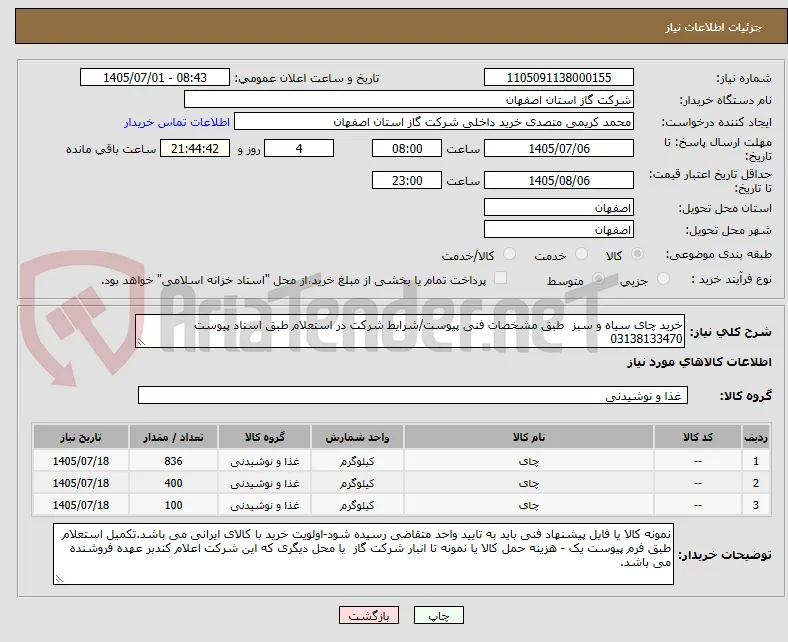Click the deadline time field 08:00
The width and height of the screenshot is (788, 642).
407,148
